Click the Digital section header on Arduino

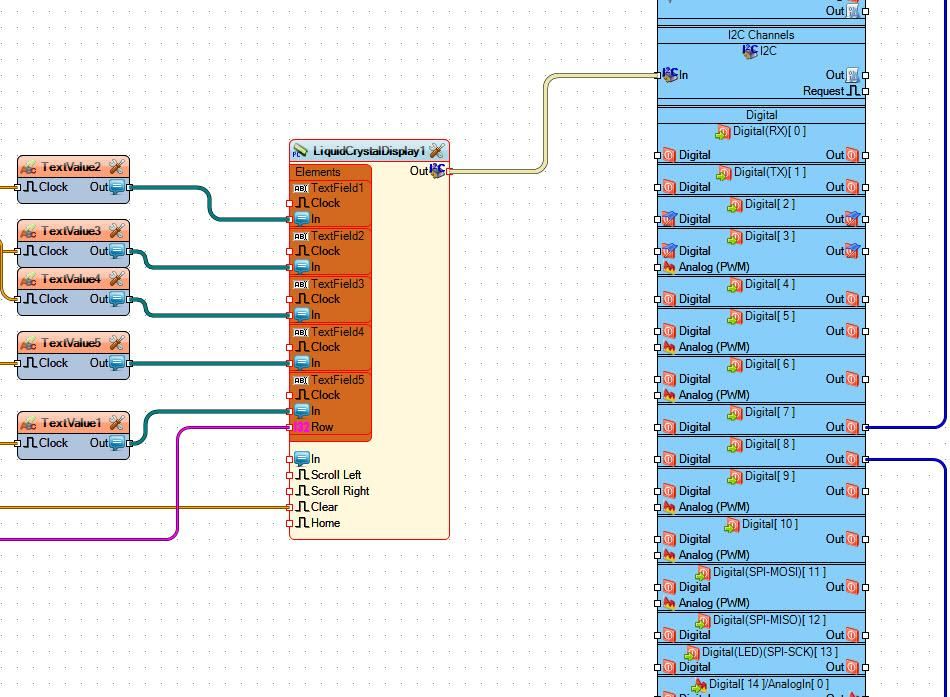(761, 115)
